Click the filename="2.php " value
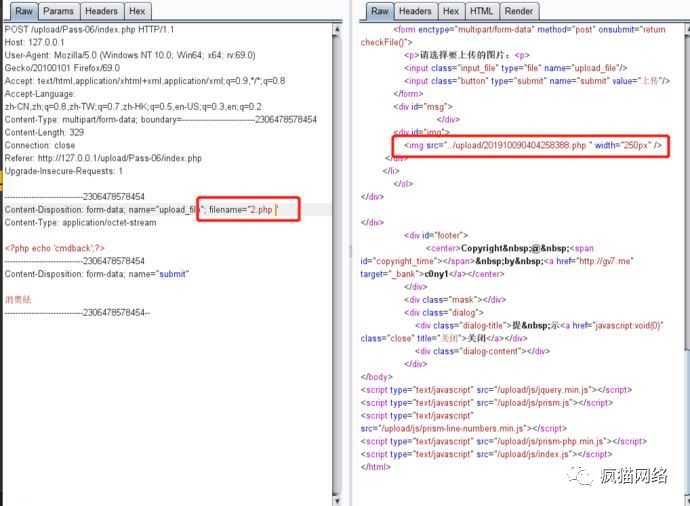690x506 pixels. tap(243, 210)
